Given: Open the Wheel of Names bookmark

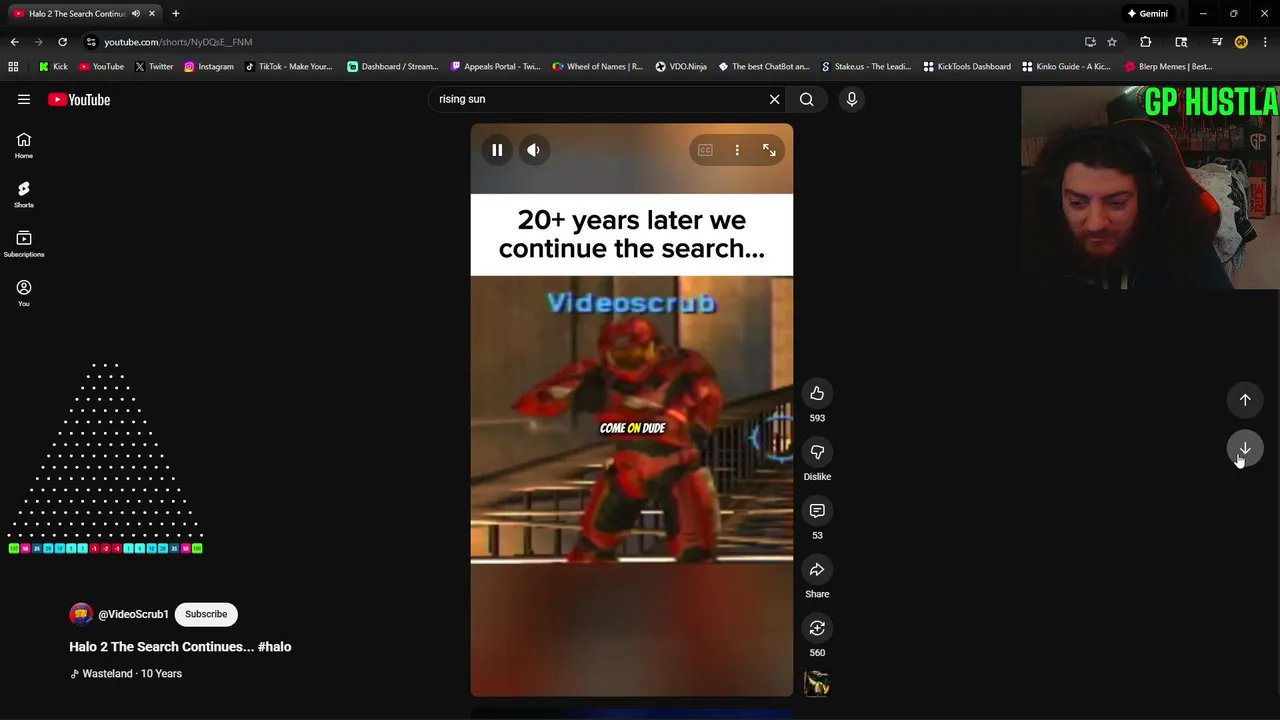Looking at the screenshot, I should click(598, 67).
